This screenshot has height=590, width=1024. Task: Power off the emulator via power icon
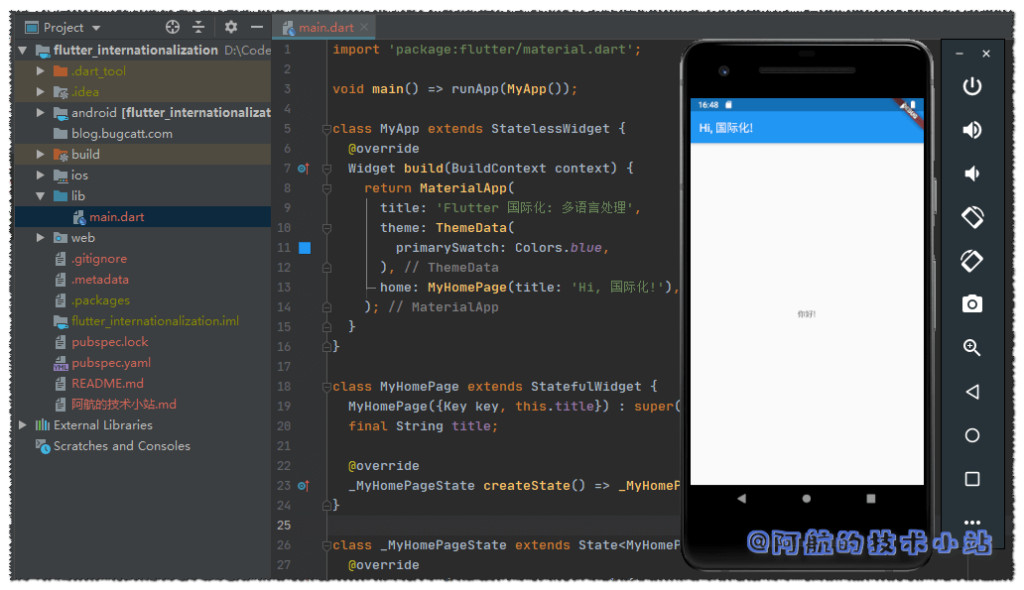pos(972,86)
